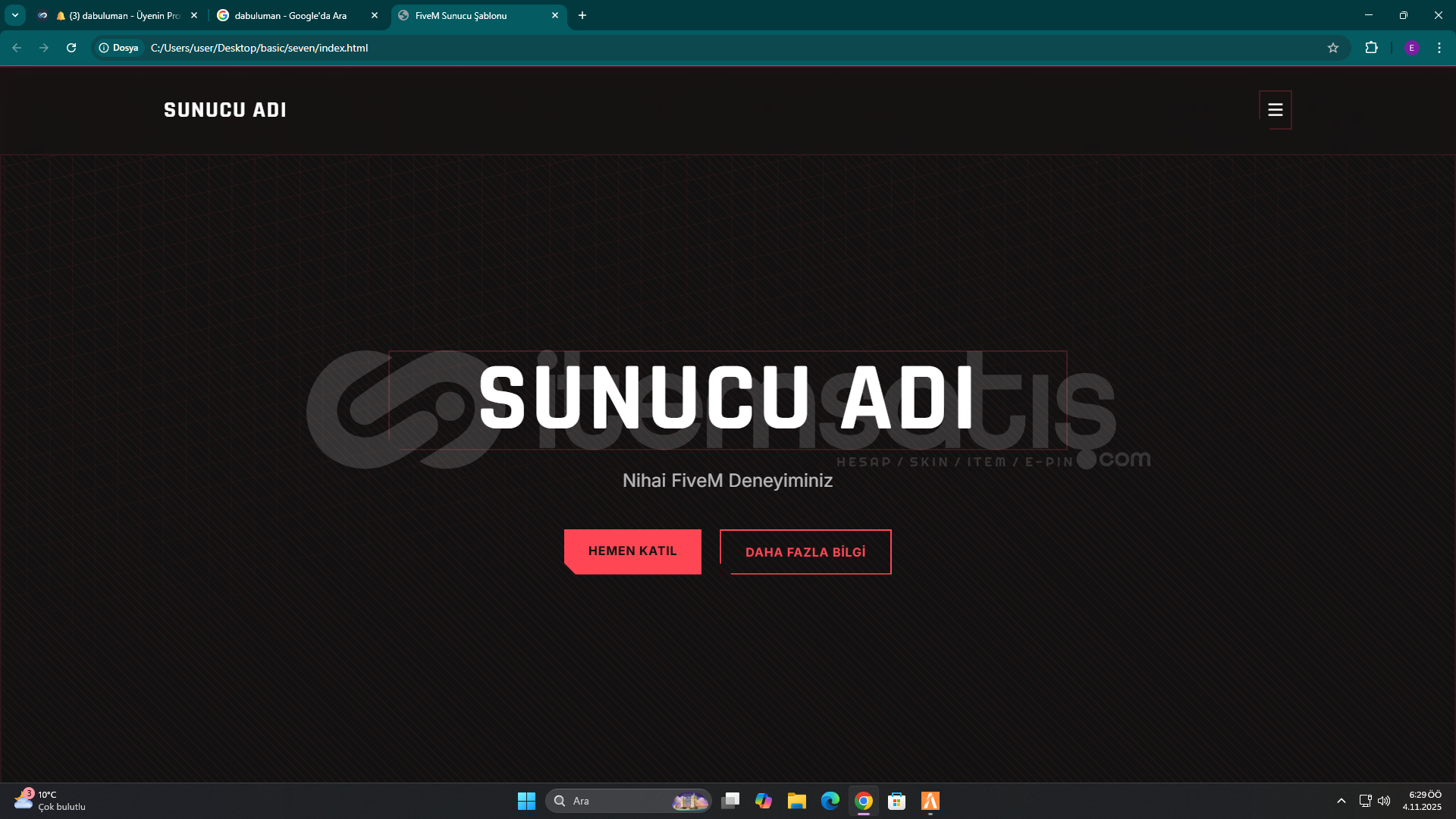1456x819 pixels.
Task: Click the DAHA FAZLA BİLGİ button
Action: pyautogui.click(x=805, y=552)
